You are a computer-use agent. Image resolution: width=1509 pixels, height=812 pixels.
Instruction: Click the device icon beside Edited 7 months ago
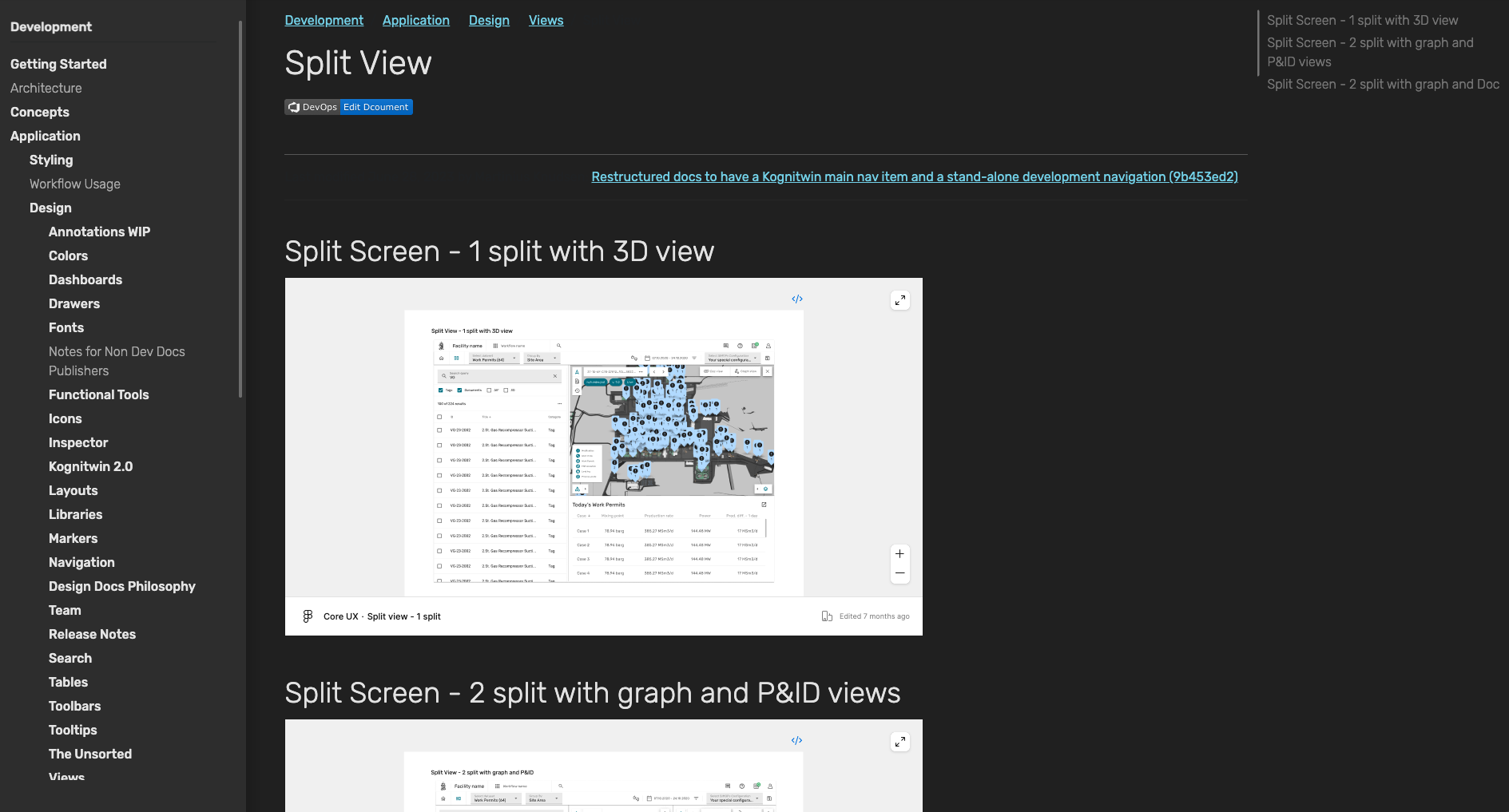pos(827,616)
